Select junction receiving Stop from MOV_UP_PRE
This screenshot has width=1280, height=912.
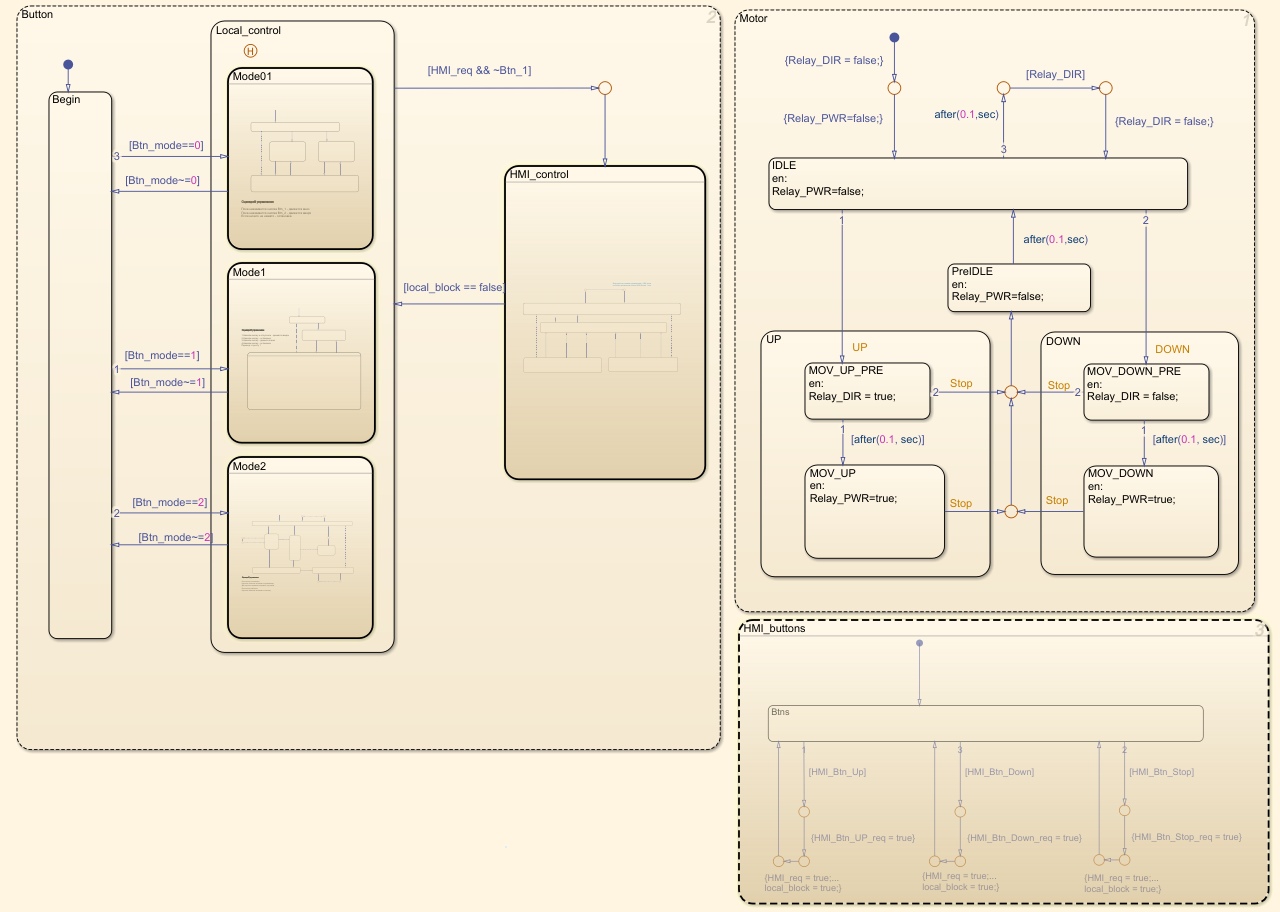pyautogui.click(x=1011, y=392)
